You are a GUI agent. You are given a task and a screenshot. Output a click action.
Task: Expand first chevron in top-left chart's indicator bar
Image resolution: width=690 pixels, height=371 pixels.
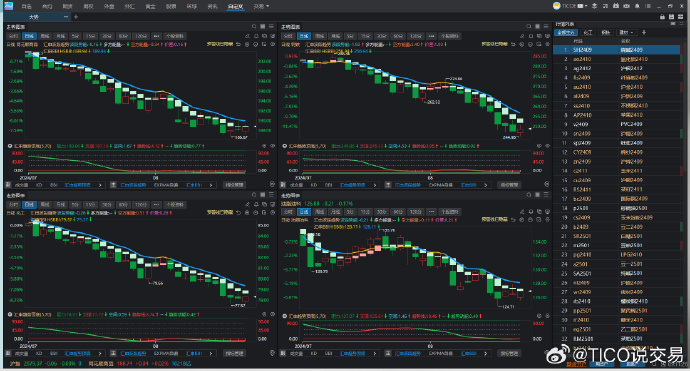point(100,185)
